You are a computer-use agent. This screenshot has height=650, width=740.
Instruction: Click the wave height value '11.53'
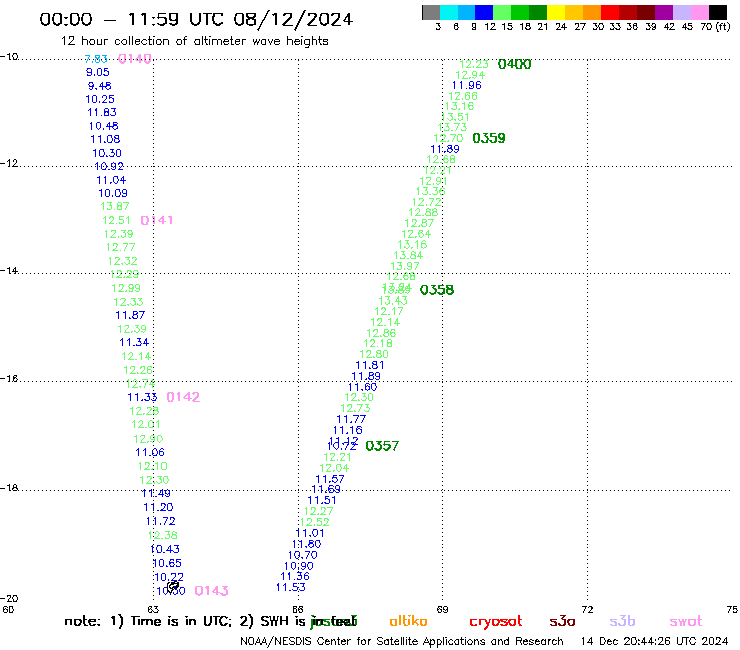291,588
